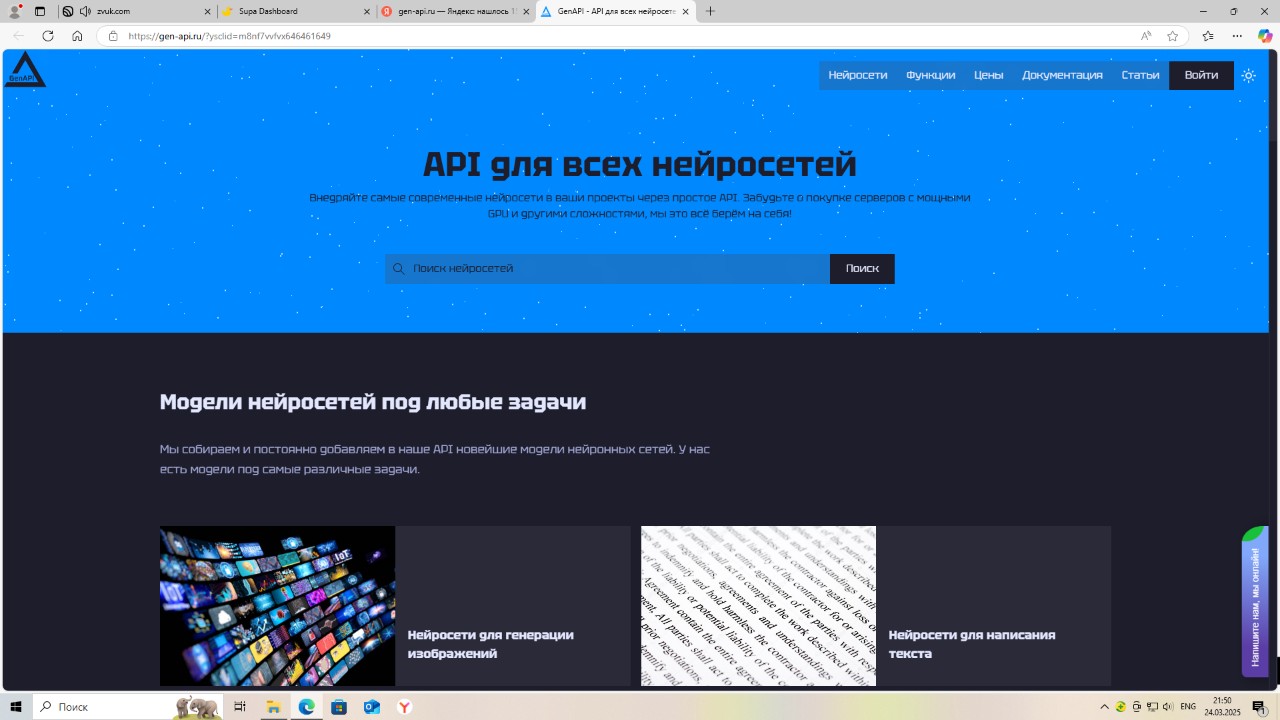Show hidden system tray icons

click(x=1105, y=707)
